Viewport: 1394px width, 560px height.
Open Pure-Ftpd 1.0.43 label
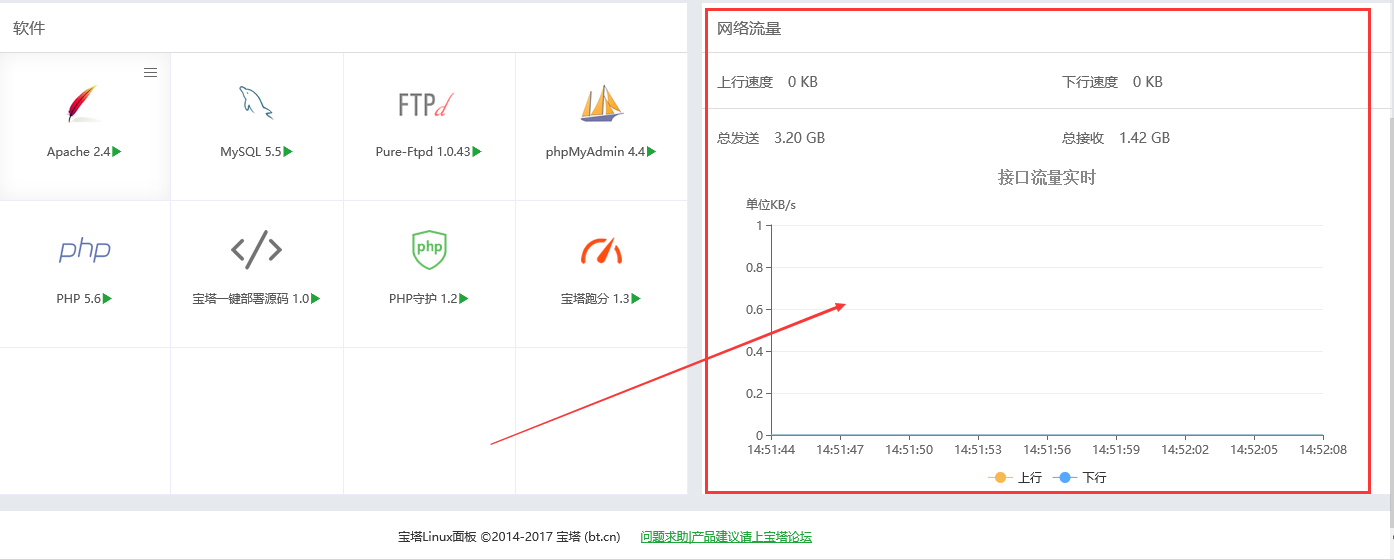tap(423, 152)
